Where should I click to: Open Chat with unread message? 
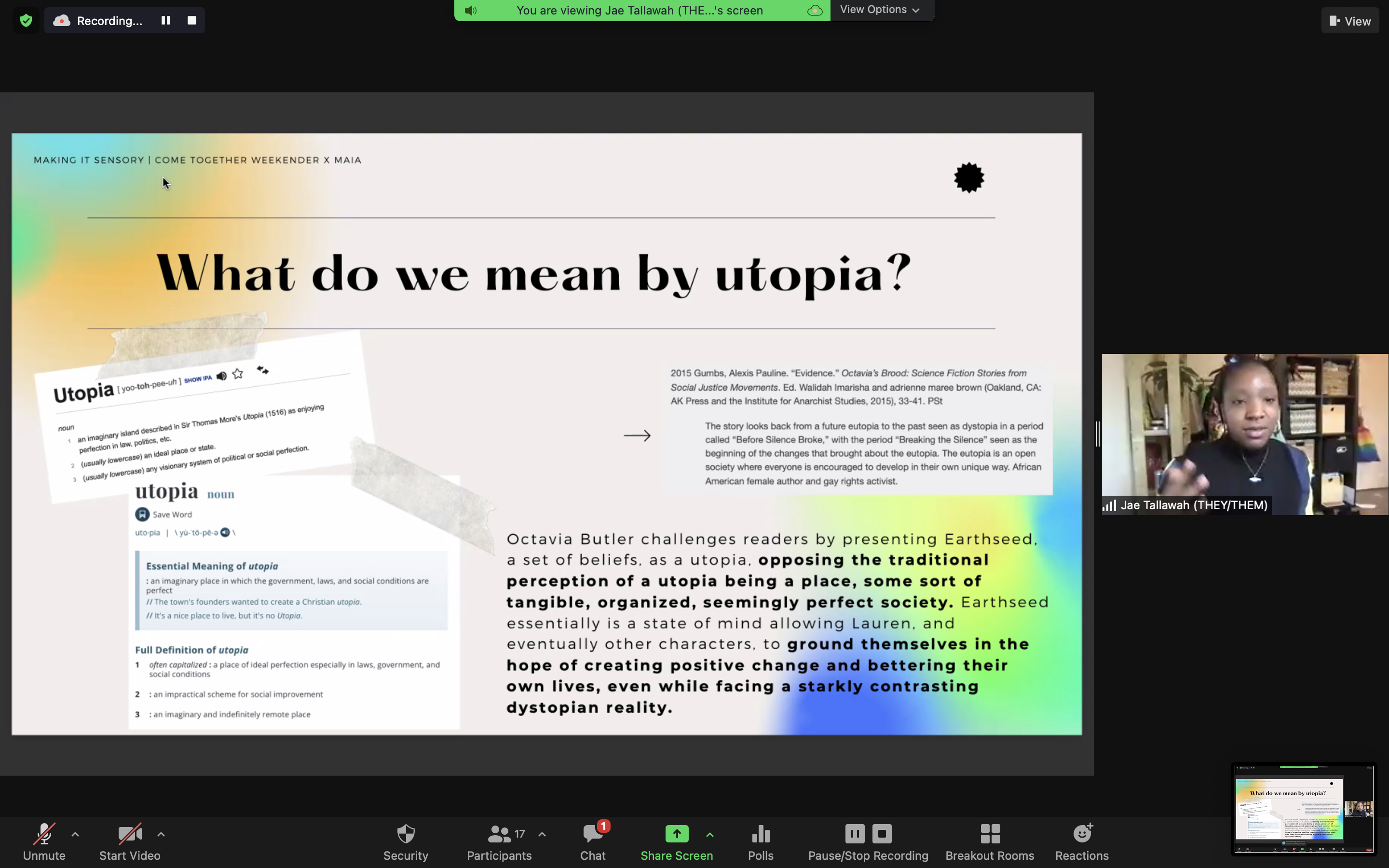click(592, 841)
